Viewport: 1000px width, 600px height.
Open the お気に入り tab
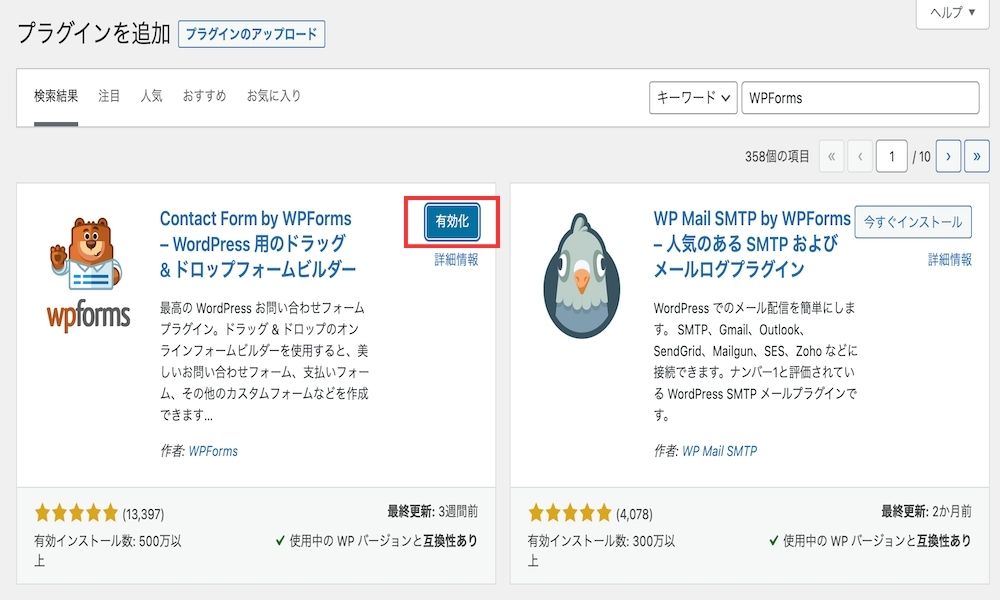(x=274, y=96)
